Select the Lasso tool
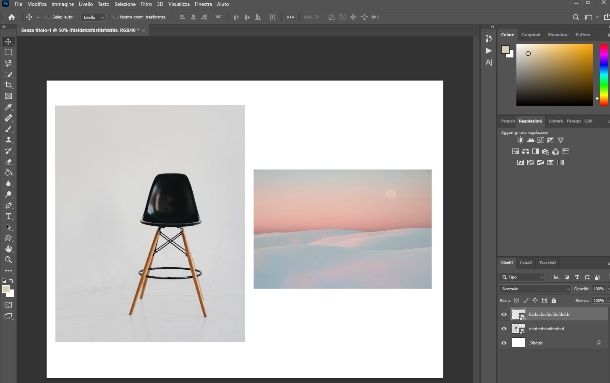610x383 pixels. 9,63
